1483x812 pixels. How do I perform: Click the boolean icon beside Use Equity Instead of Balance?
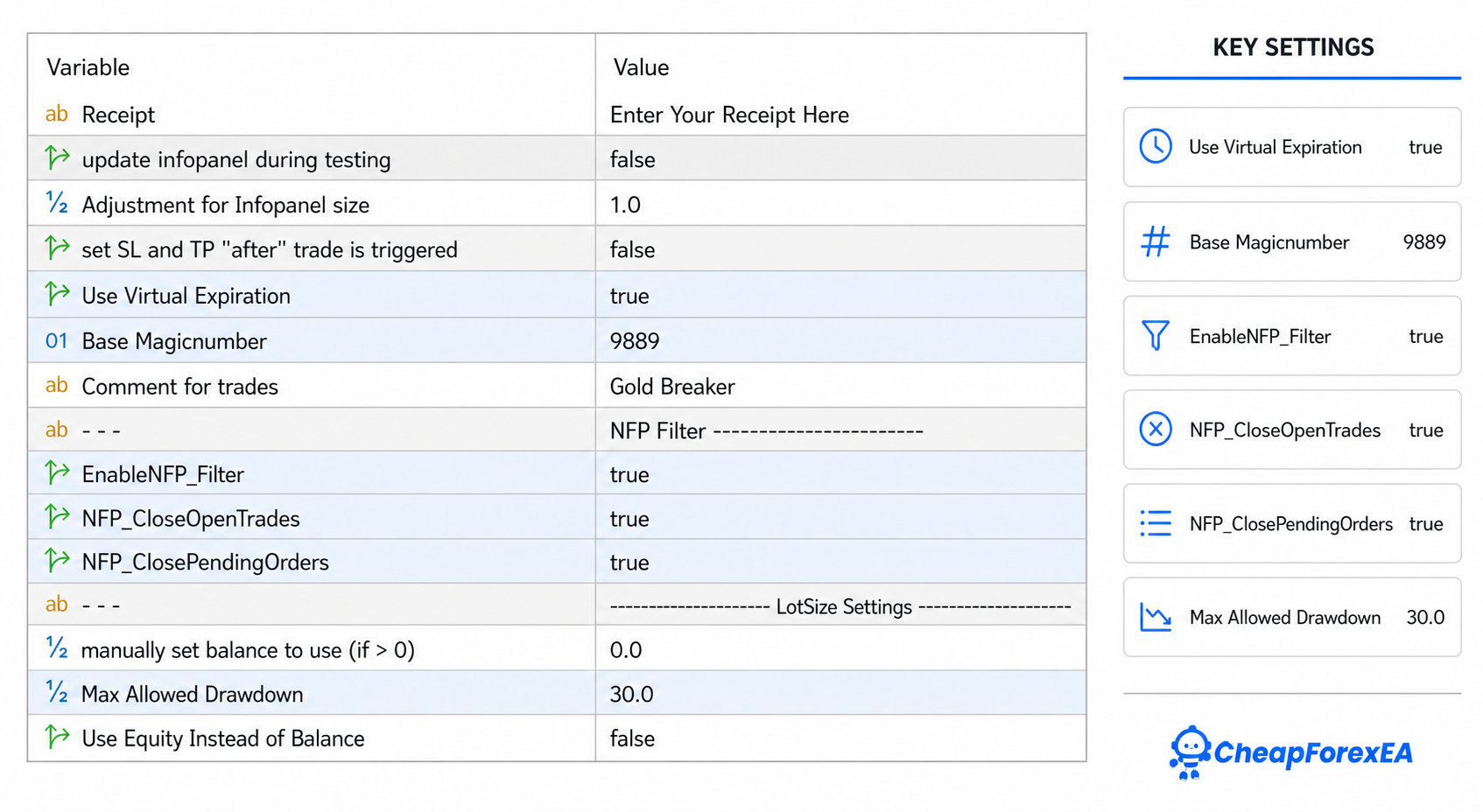58,737
